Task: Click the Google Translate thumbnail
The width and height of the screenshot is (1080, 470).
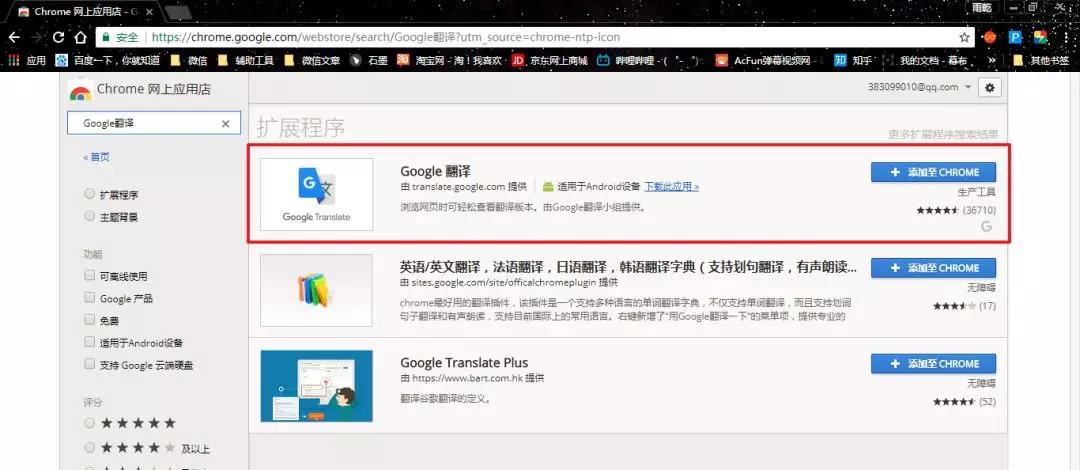Action: tap(317, 194)
